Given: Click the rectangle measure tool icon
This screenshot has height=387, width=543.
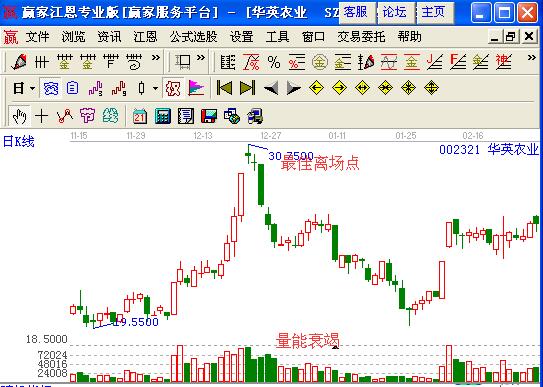Looking at the screenshot, I should [x=183, y=62].
